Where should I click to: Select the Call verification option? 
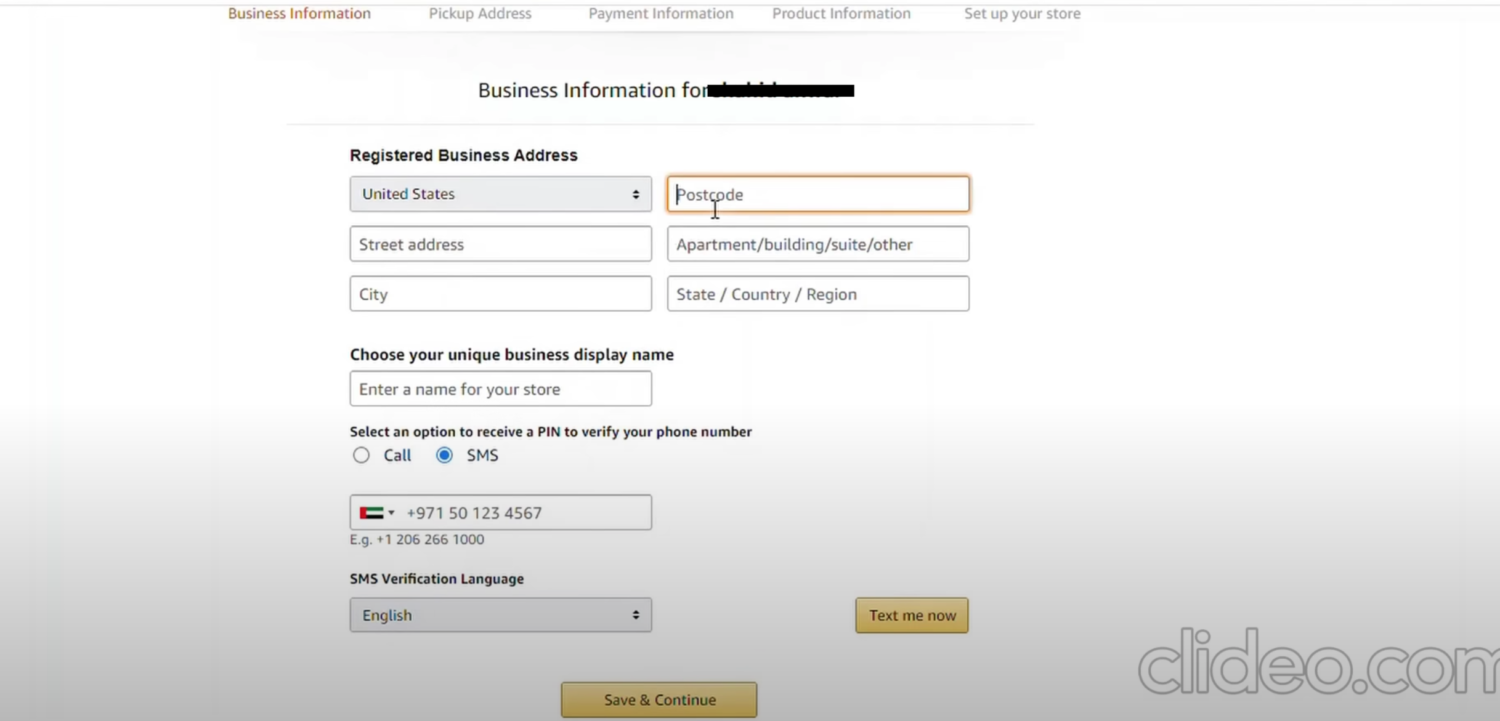pos(361,455)
